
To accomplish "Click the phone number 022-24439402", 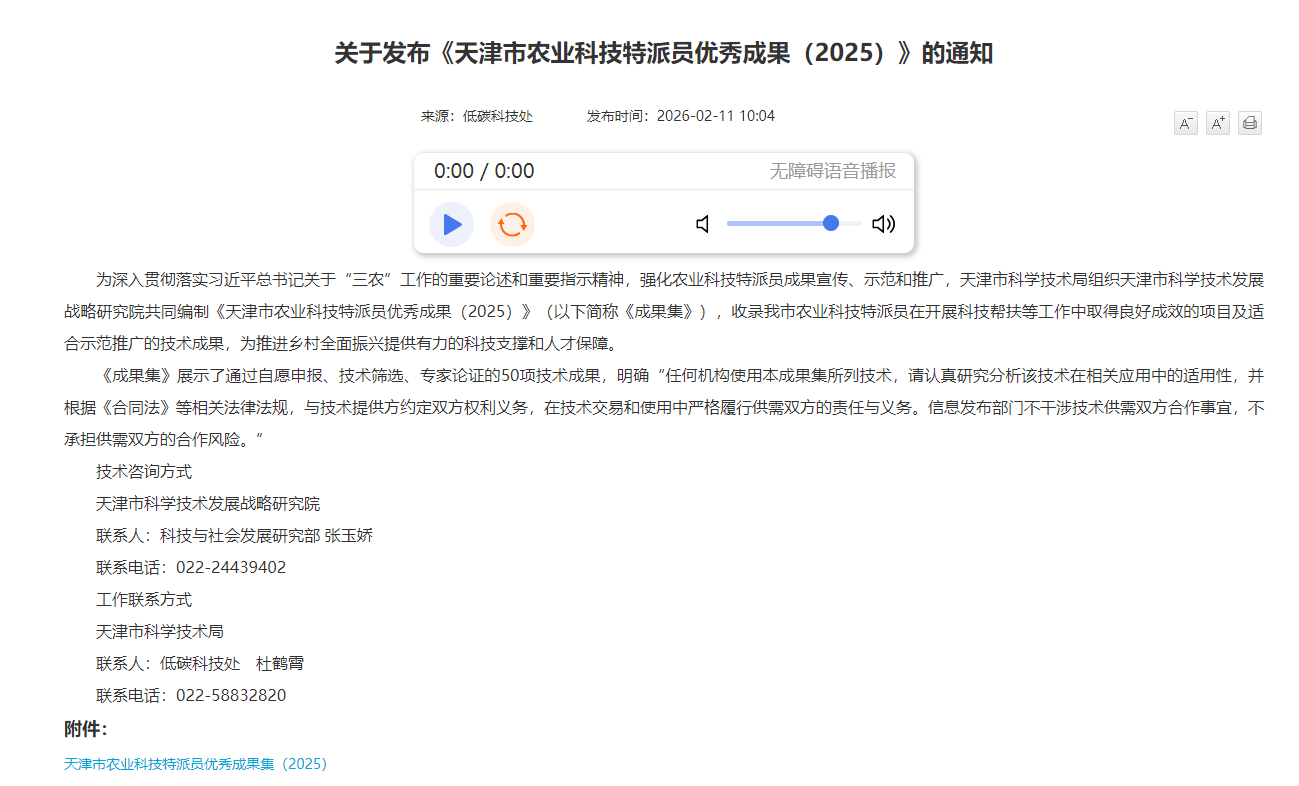I will [231, 568].
